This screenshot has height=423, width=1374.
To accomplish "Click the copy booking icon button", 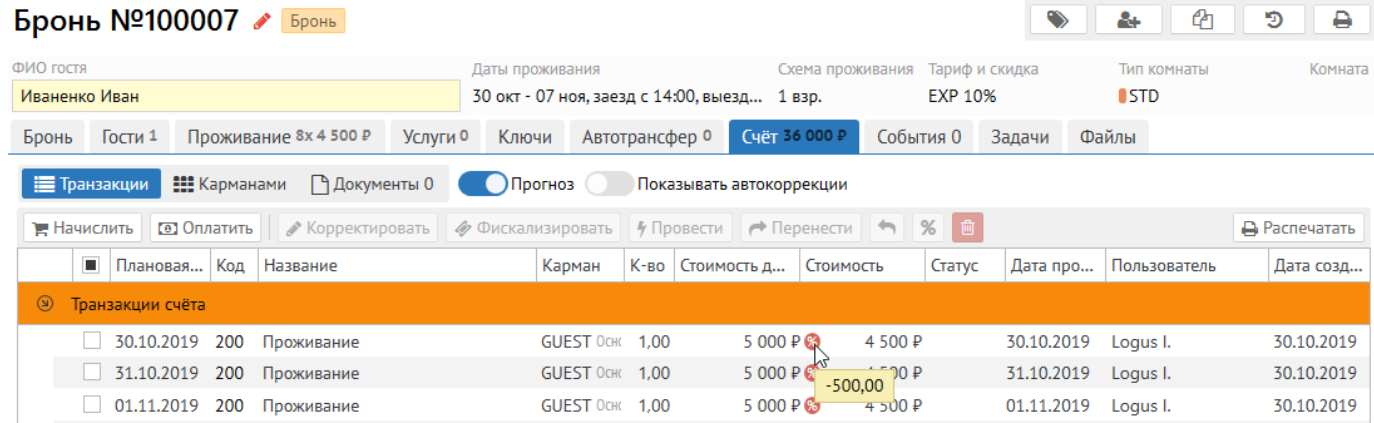I will pyautogui.click(x=1202, y=19).
